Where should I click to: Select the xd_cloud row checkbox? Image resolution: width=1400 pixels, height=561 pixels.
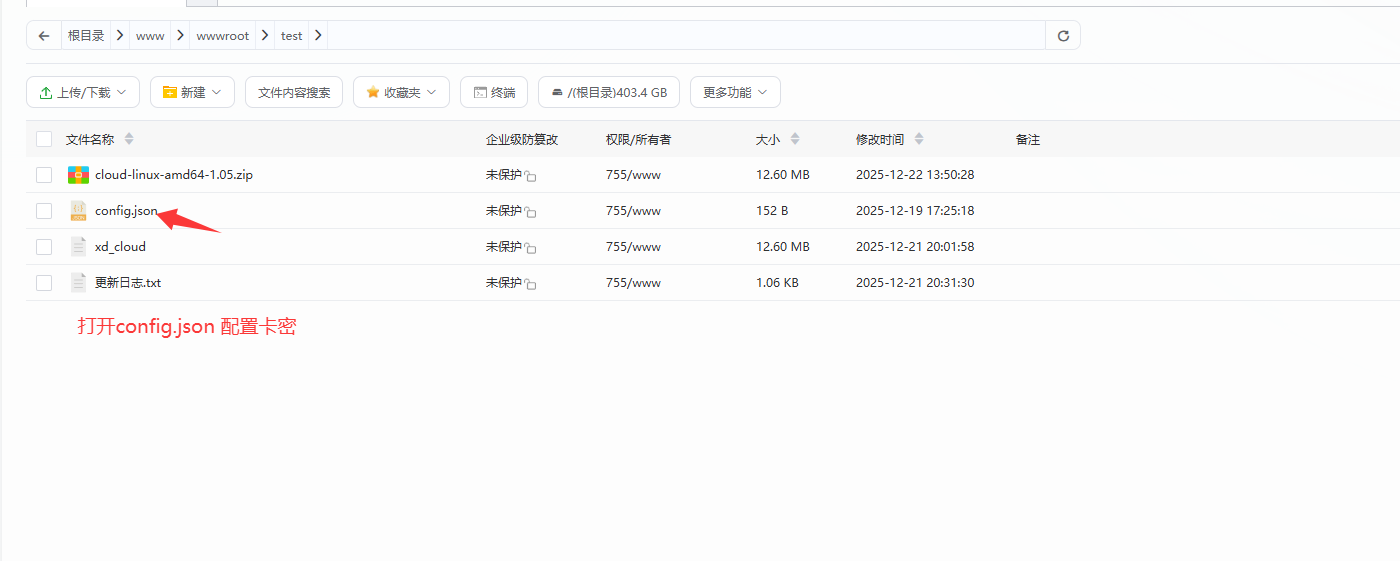44,247
